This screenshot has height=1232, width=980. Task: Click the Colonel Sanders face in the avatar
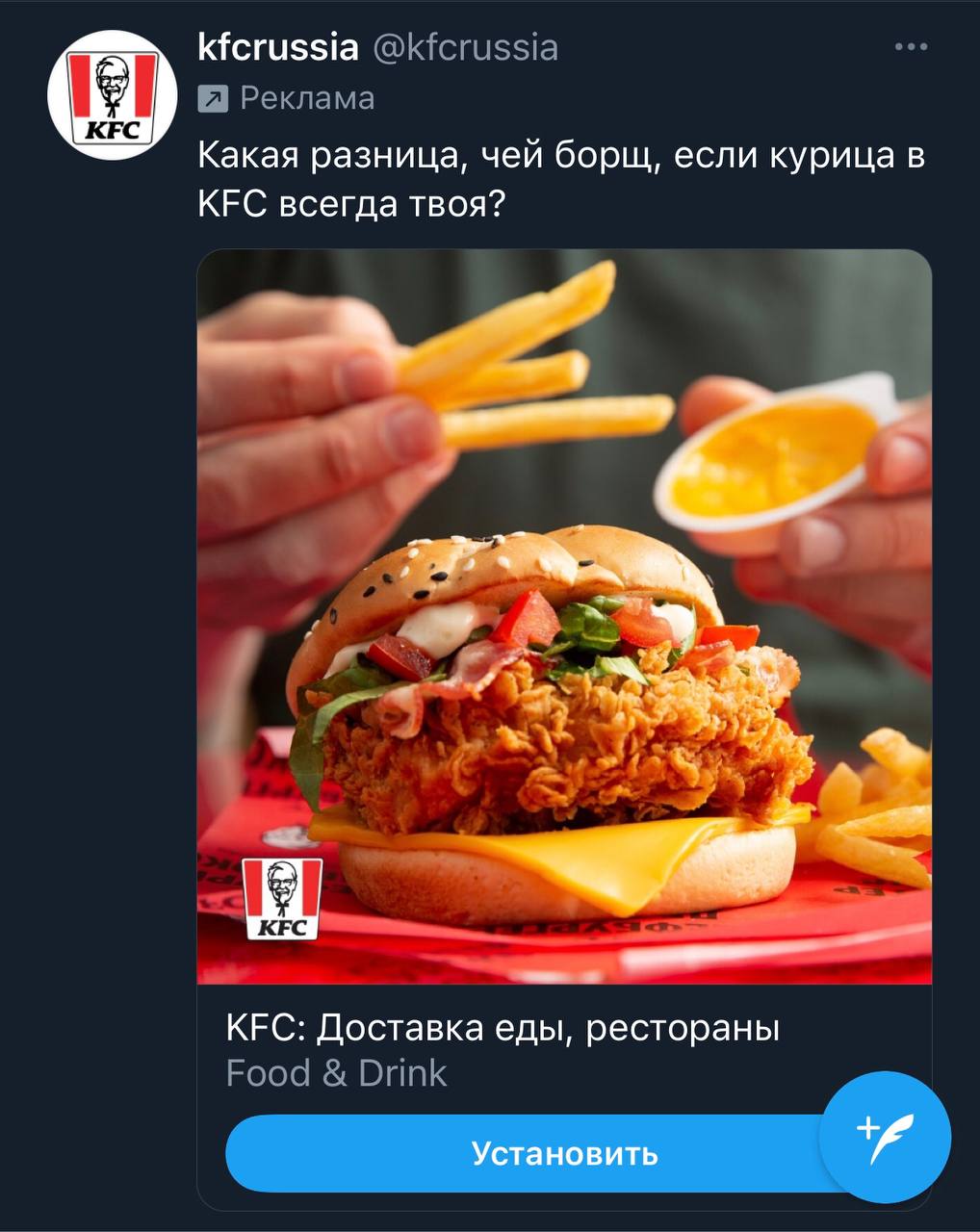tap(113, 81)
